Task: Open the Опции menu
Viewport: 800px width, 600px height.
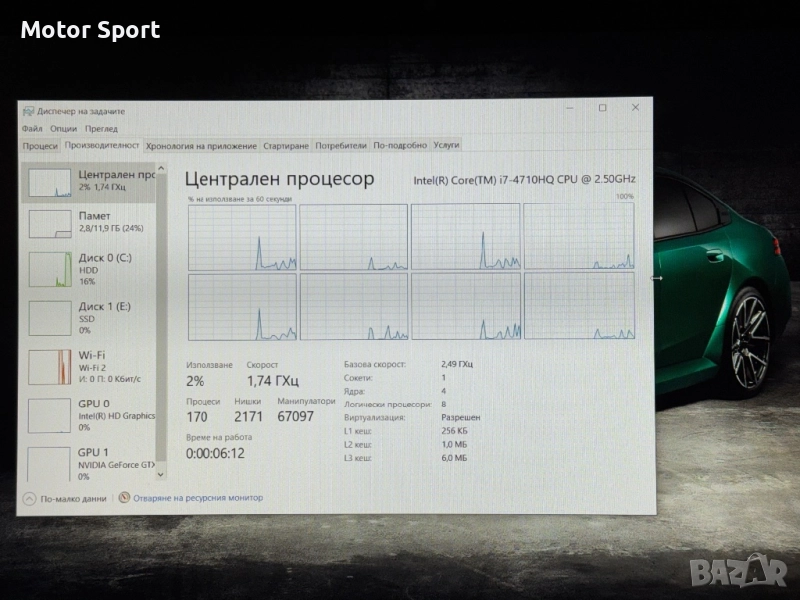Action: [63, 128]
